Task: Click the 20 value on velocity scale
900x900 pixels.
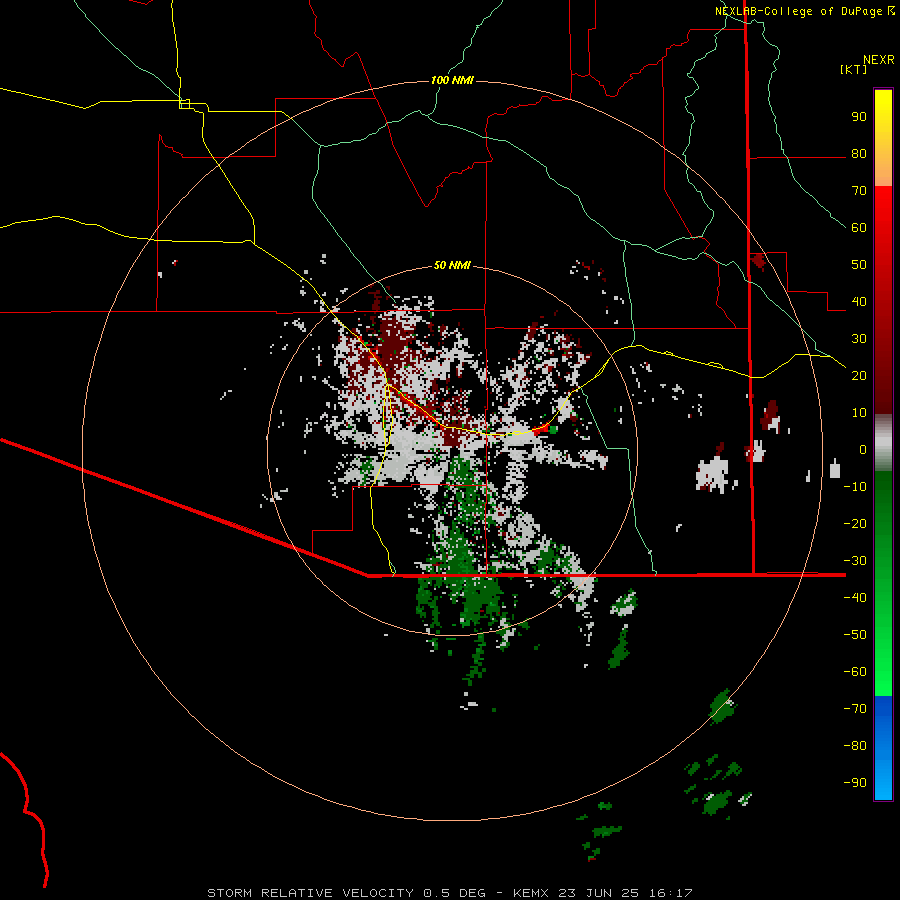Action: click(x=859, y=375)
